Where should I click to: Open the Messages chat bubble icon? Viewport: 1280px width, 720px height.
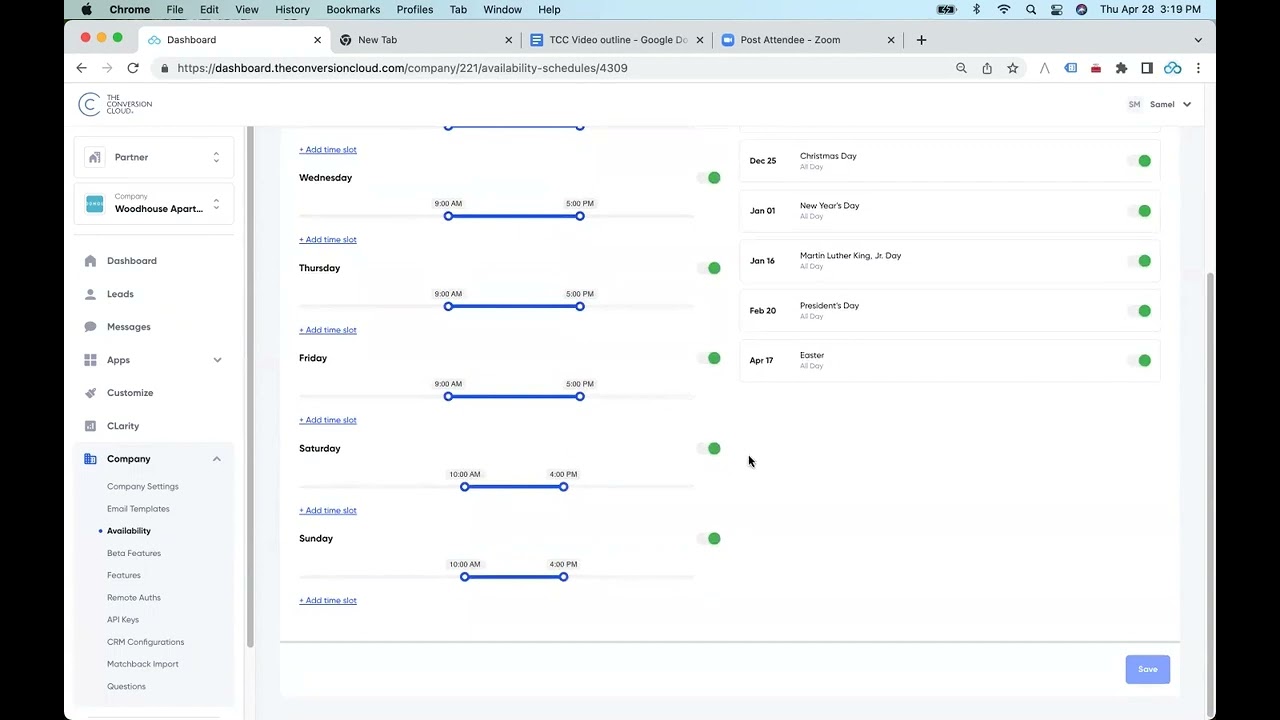(91, 327)
